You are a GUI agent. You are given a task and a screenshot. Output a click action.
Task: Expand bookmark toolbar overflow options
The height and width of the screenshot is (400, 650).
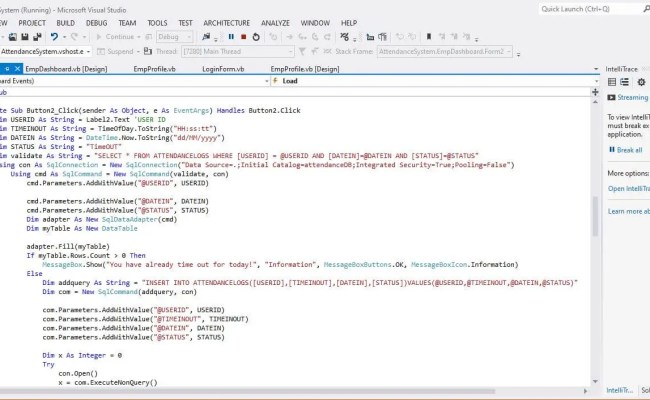476,39
